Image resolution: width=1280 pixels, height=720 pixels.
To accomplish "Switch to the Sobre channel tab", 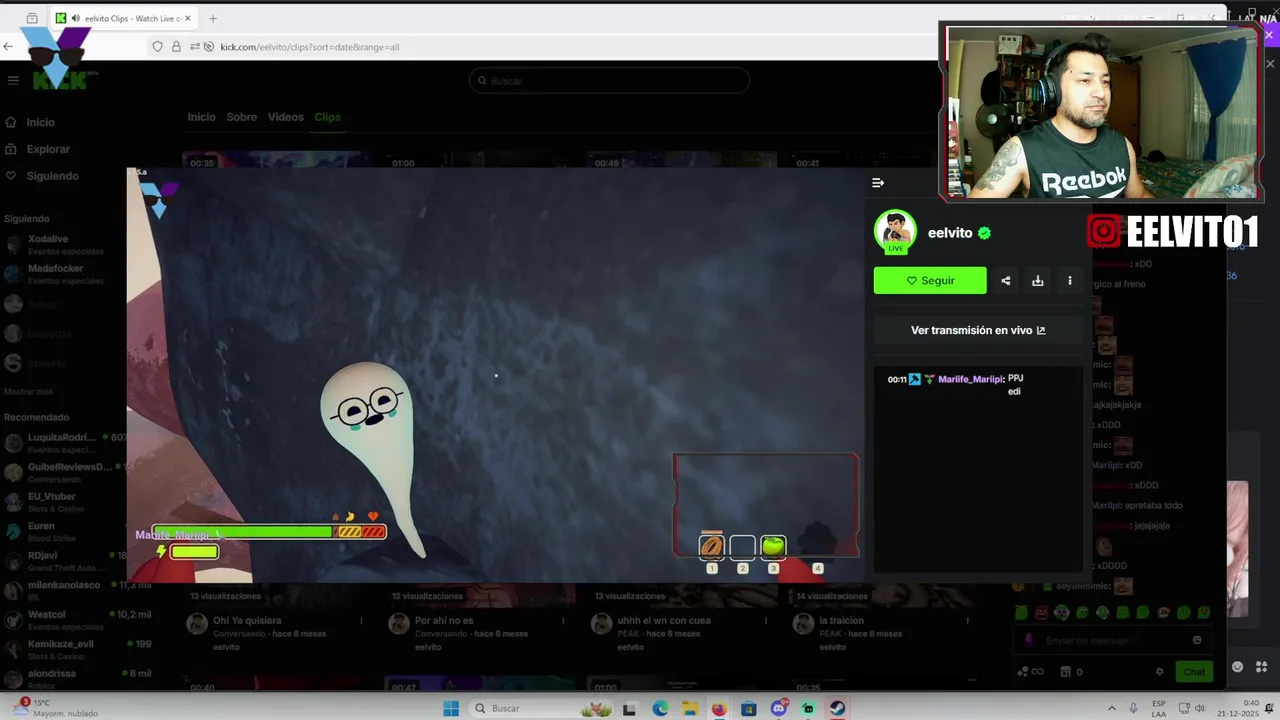I will point(241,117).
